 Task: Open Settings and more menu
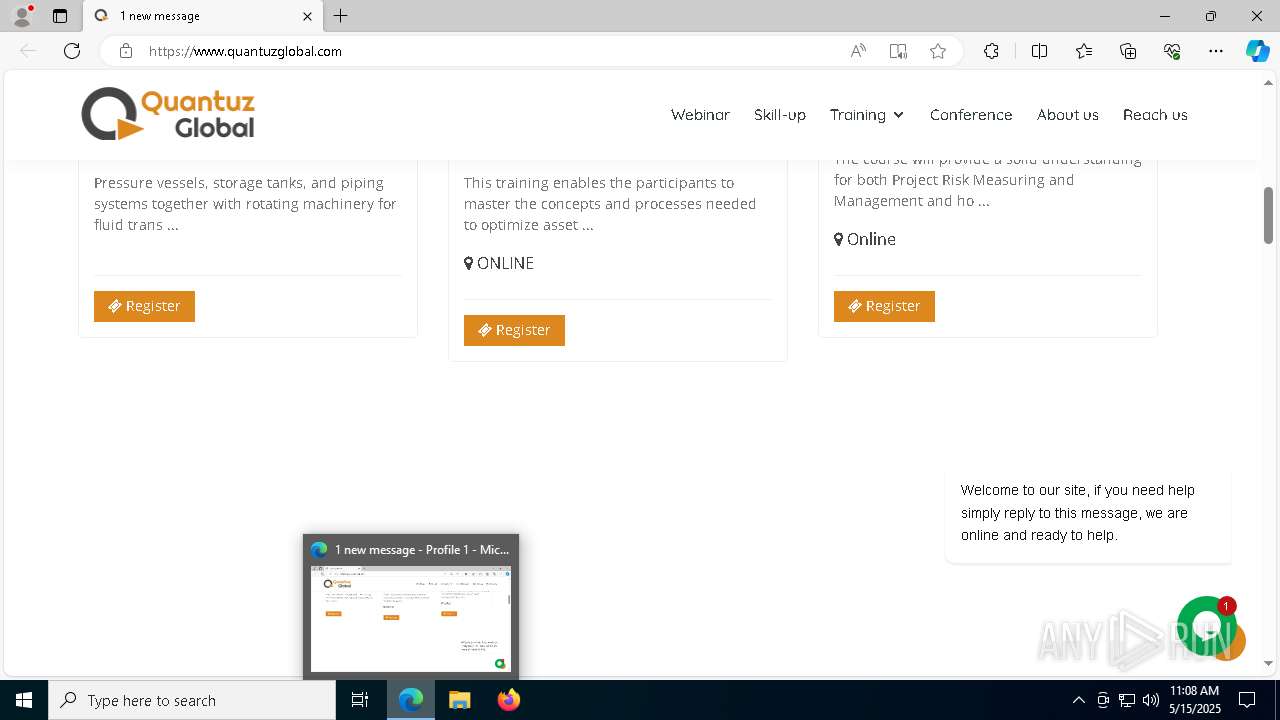tap(1216, 51)
